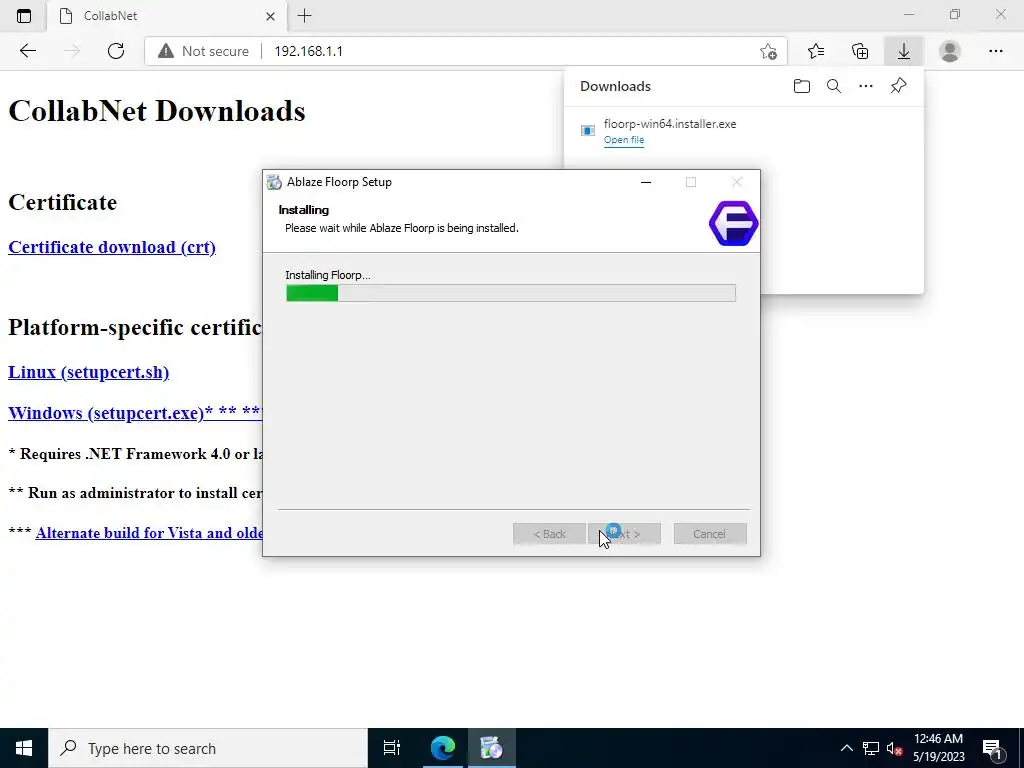The image size is (1024, 768).
Task: Open Certificate download (crt) link
Action: click(112, 247)
